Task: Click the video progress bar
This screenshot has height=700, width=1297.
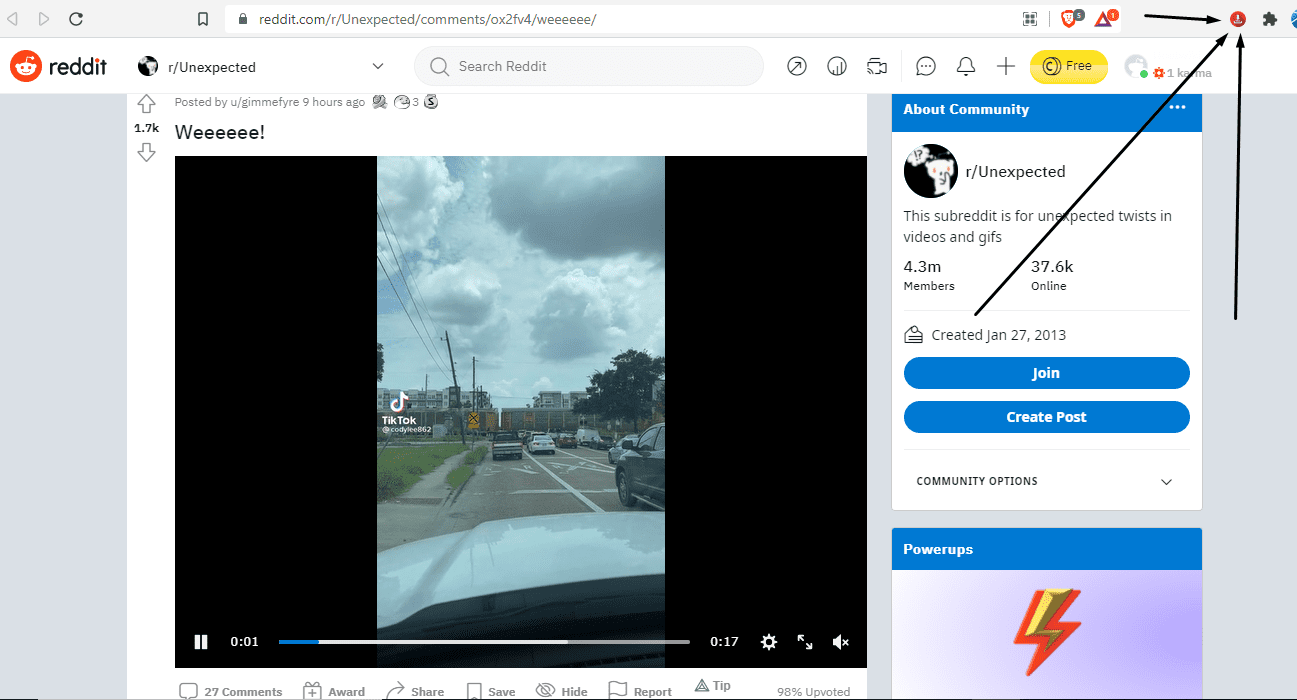Action: [x=484, y=642]
